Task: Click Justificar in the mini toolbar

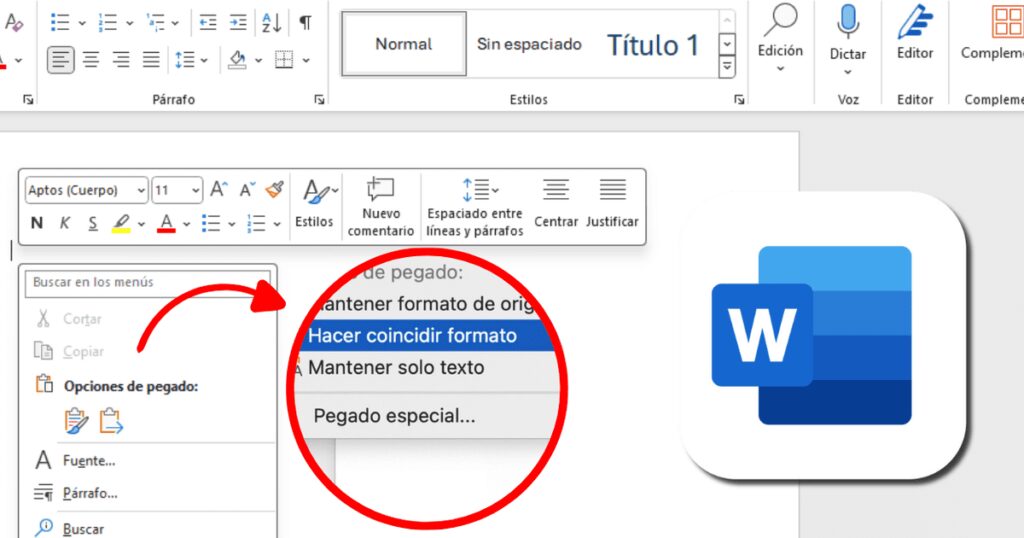Action: [x=612, y=204]
